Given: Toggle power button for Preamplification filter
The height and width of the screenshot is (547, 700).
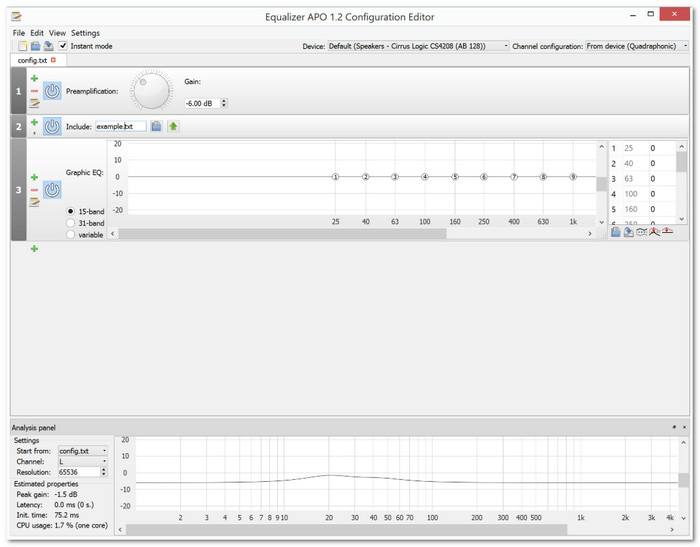Looking at the screenshot, I should 52,91.
